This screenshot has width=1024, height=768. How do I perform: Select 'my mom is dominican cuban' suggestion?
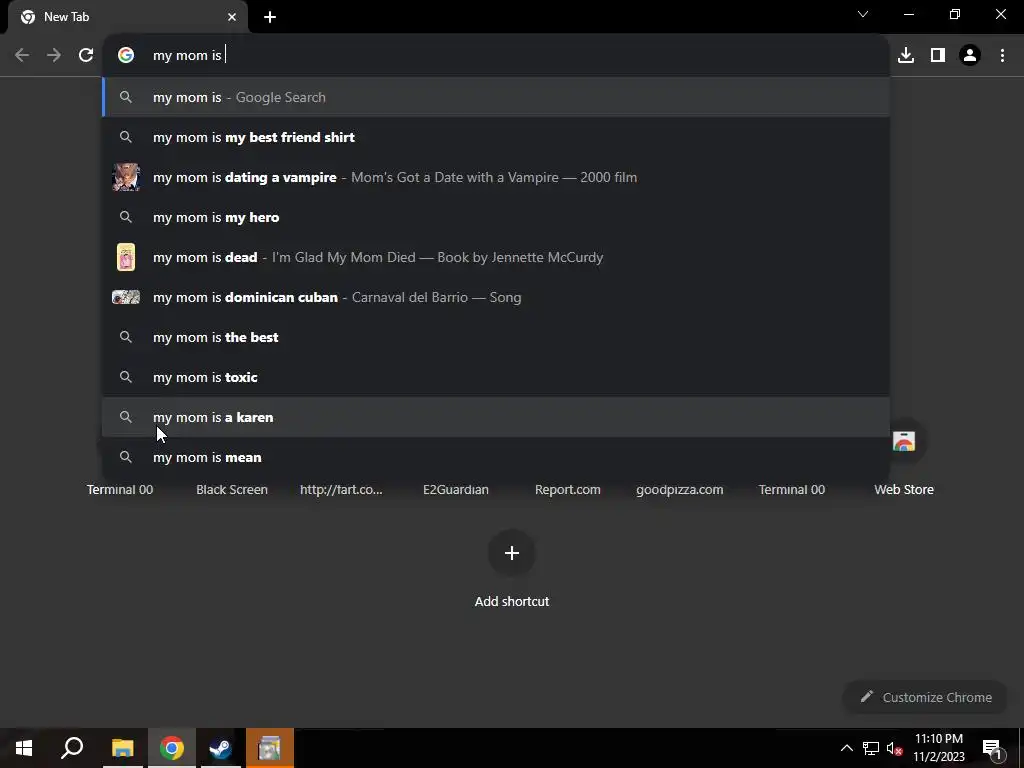click(496, 297)
